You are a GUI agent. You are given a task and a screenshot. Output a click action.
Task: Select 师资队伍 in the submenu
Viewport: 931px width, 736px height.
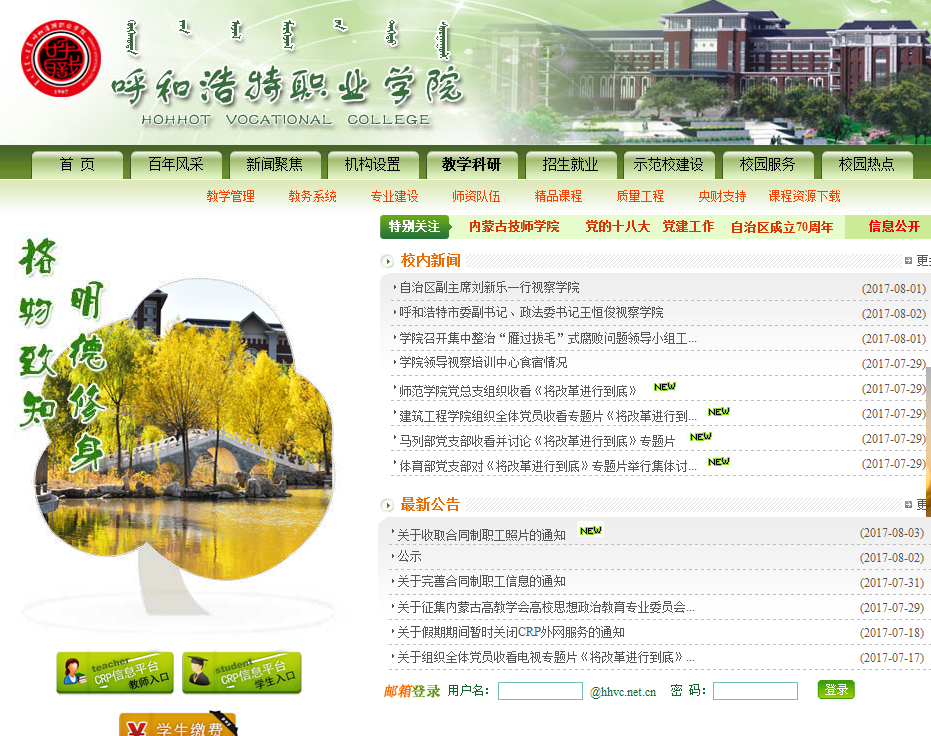[476, 197]
